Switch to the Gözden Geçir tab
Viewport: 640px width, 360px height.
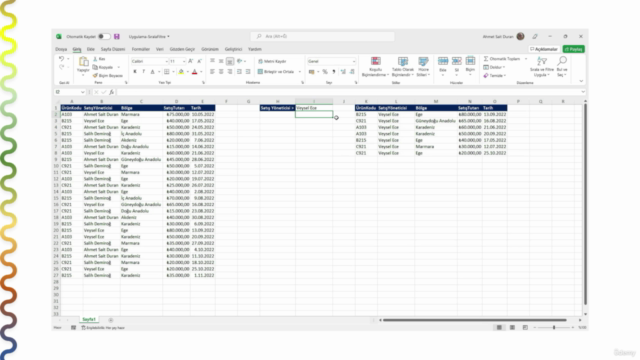pos(182,49)
